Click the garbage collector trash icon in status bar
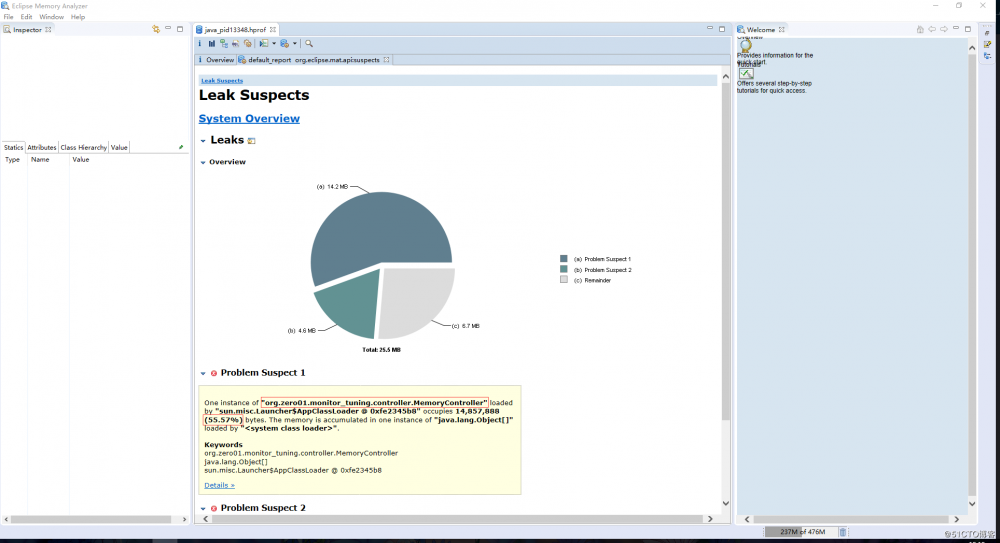 tap(842, 532)
